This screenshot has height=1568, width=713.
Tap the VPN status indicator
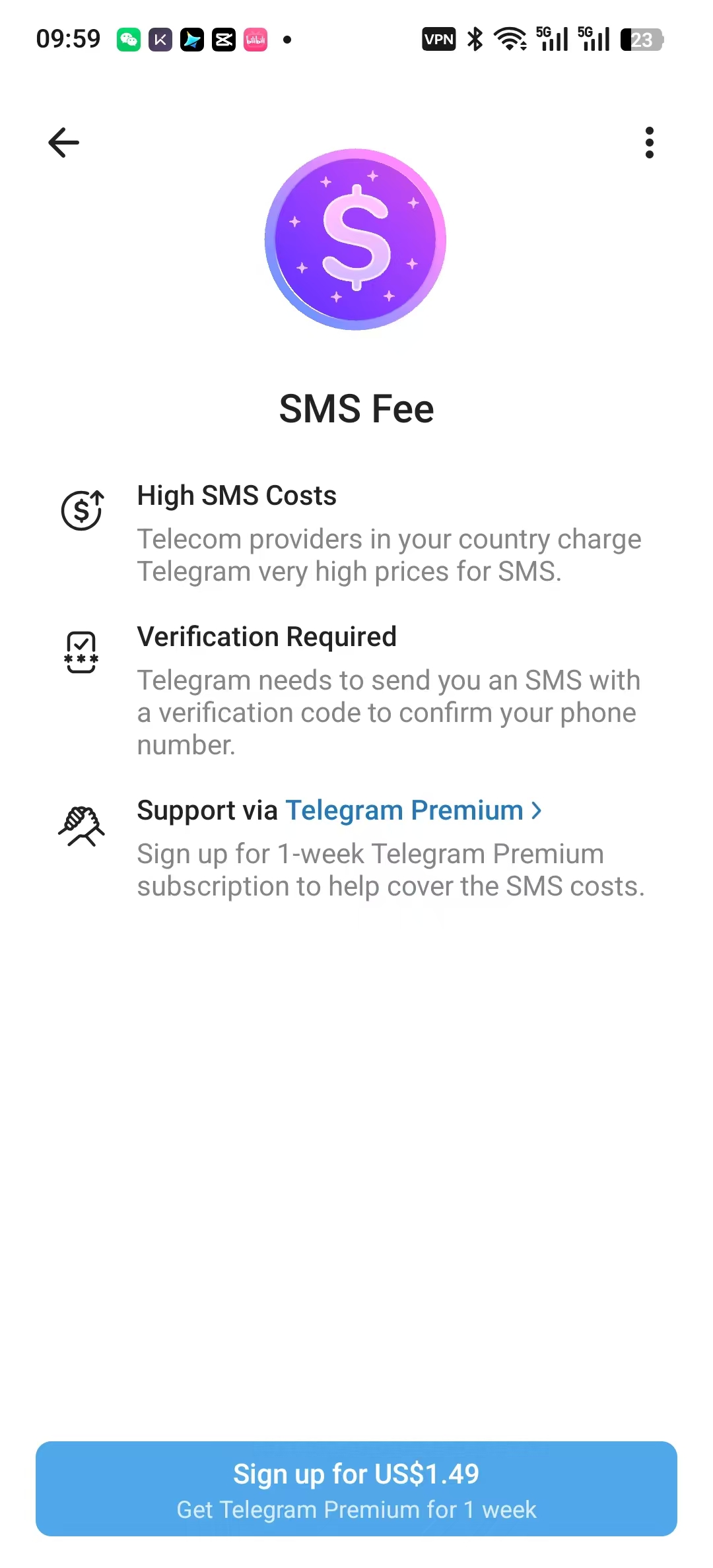click(x=438, y=40)
